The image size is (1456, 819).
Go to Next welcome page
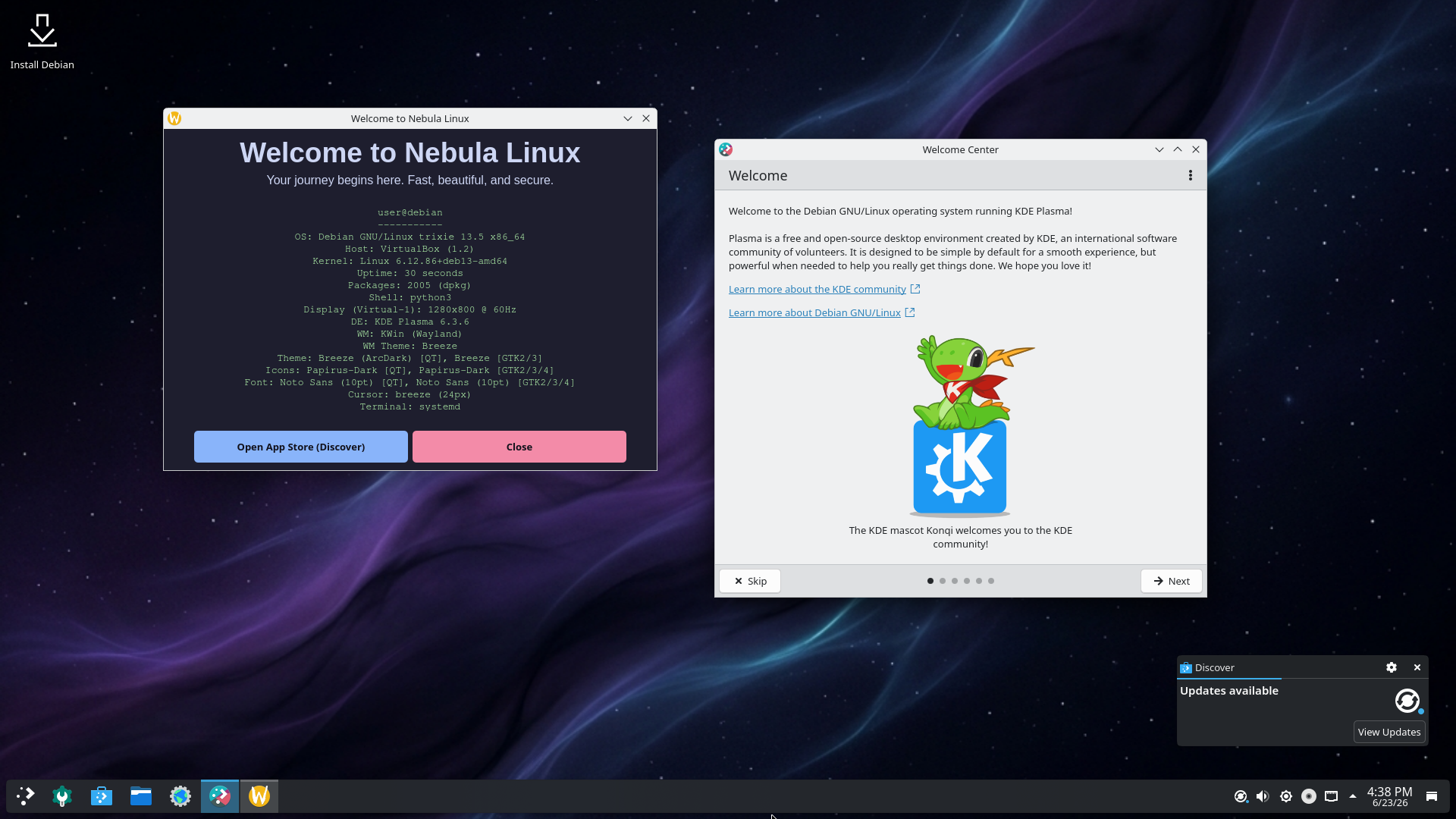click(x=1172, y=581)
